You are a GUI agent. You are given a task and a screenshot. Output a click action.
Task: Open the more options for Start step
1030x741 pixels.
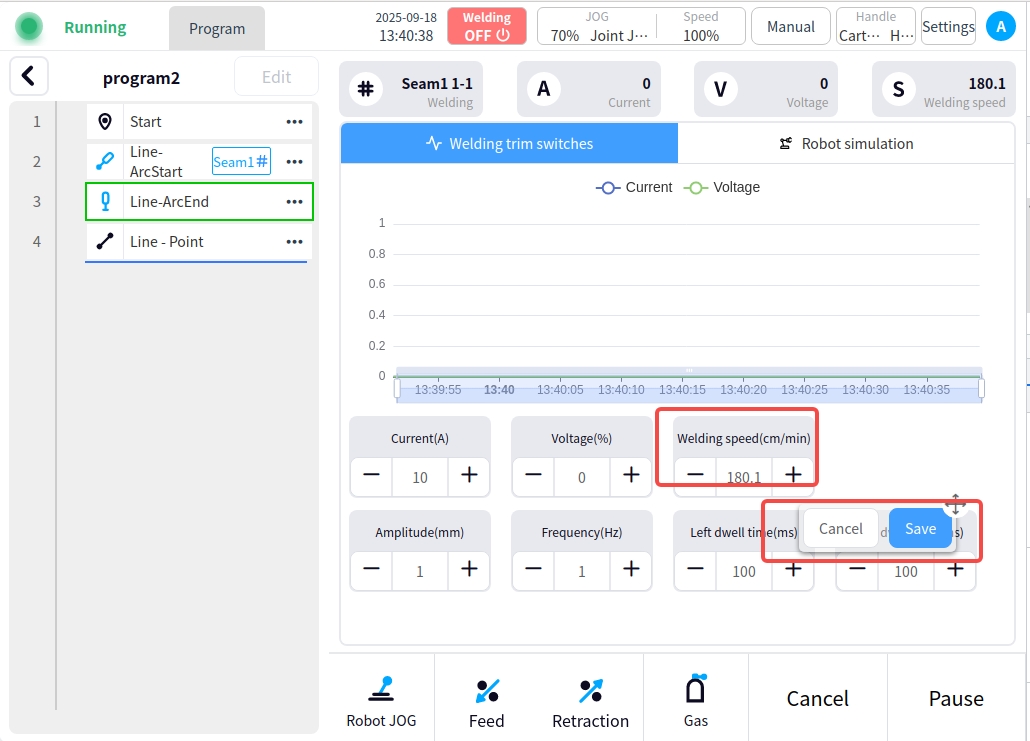294,122
